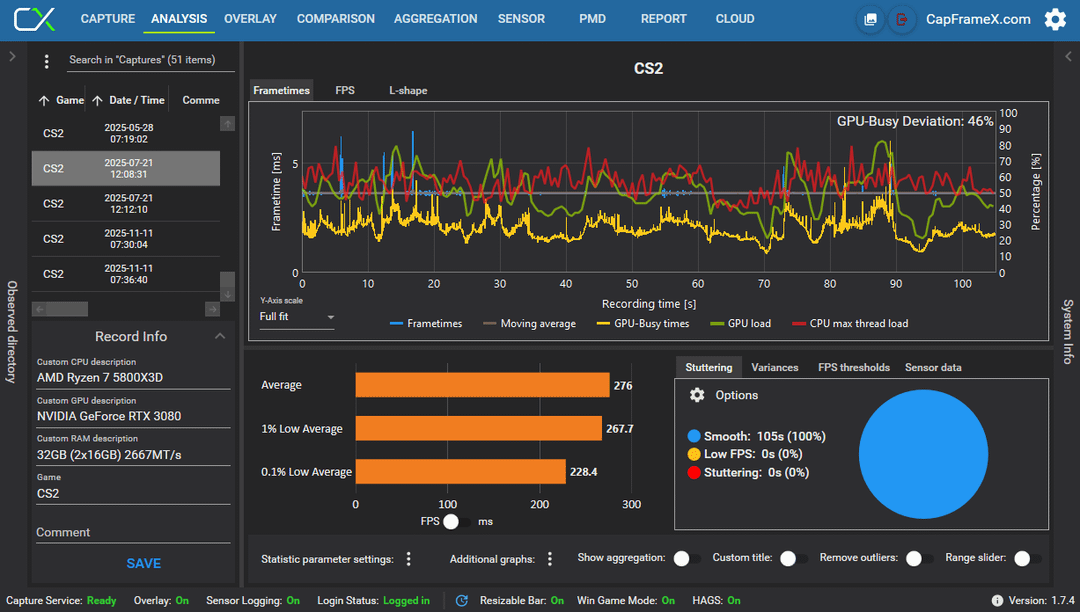Open the CapFrameX.com link
This screenshot has height=612, width=1080.
pyautogui.click(x=977, y=19)
